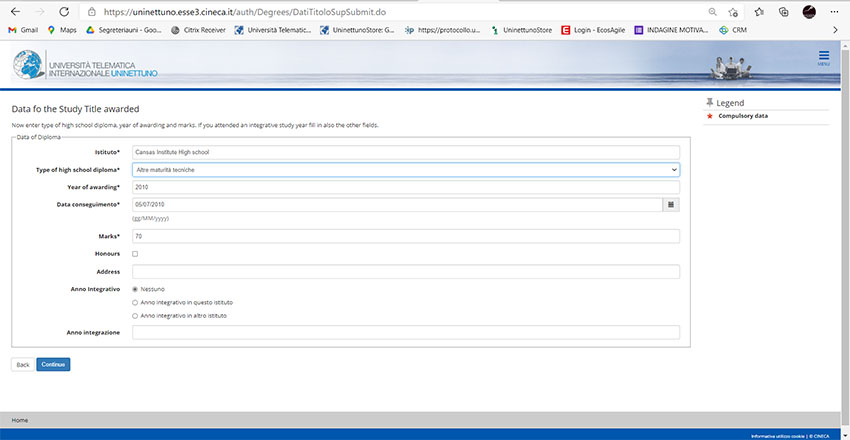Click the Uninettuno university logo
The image size is (850, 440).
pos(85,67)
